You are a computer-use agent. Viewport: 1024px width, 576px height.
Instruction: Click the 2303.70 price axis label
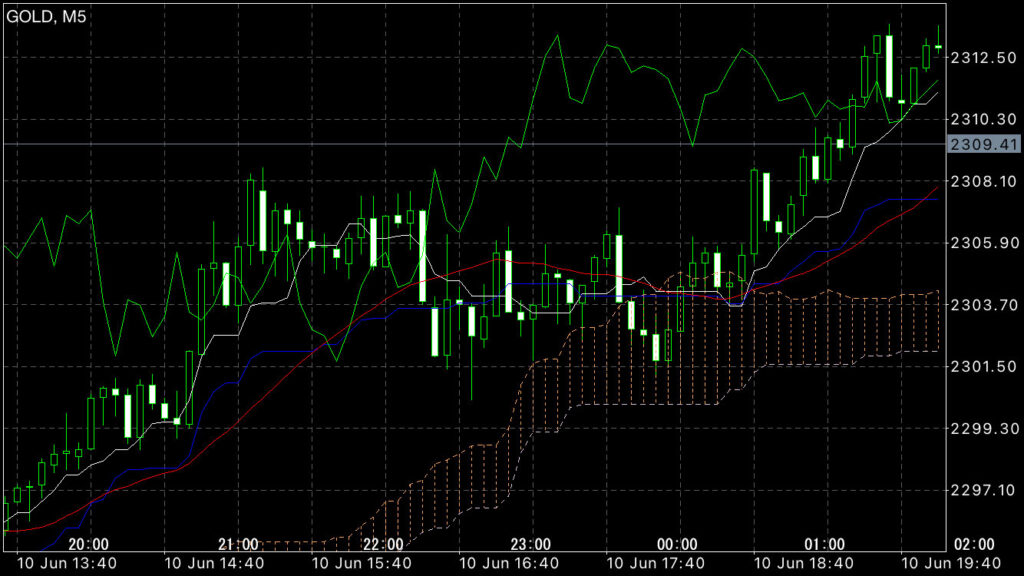coord(984,304)
